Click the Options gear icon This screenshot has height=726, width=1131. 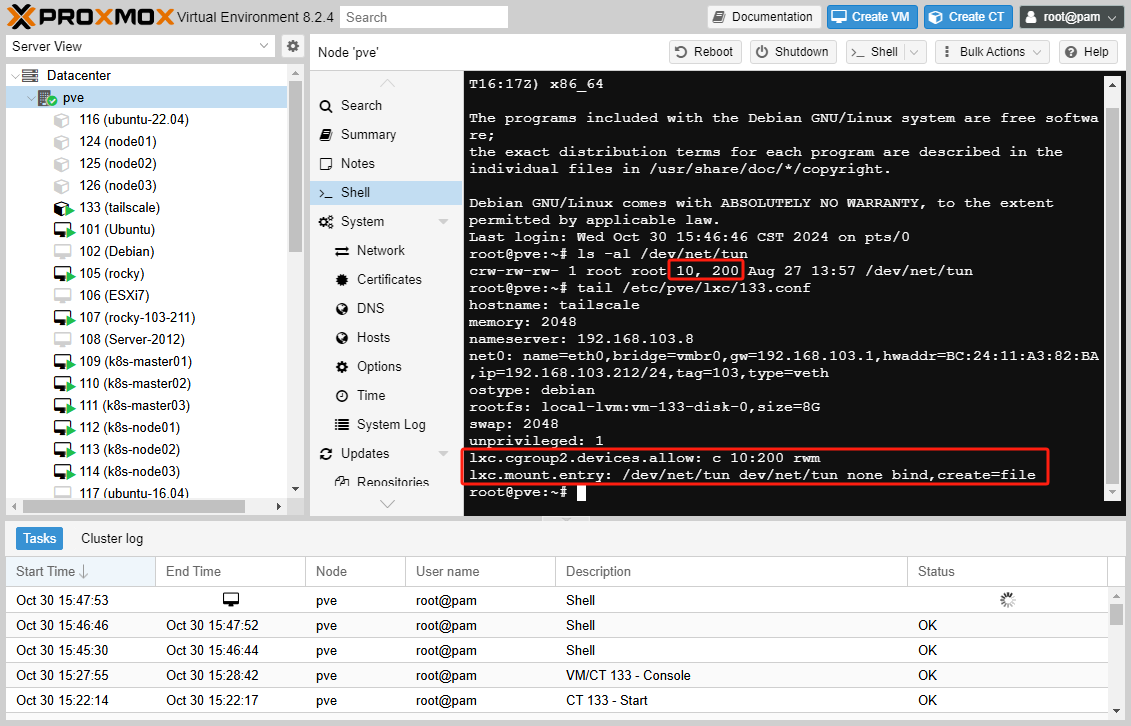(342, 367)
